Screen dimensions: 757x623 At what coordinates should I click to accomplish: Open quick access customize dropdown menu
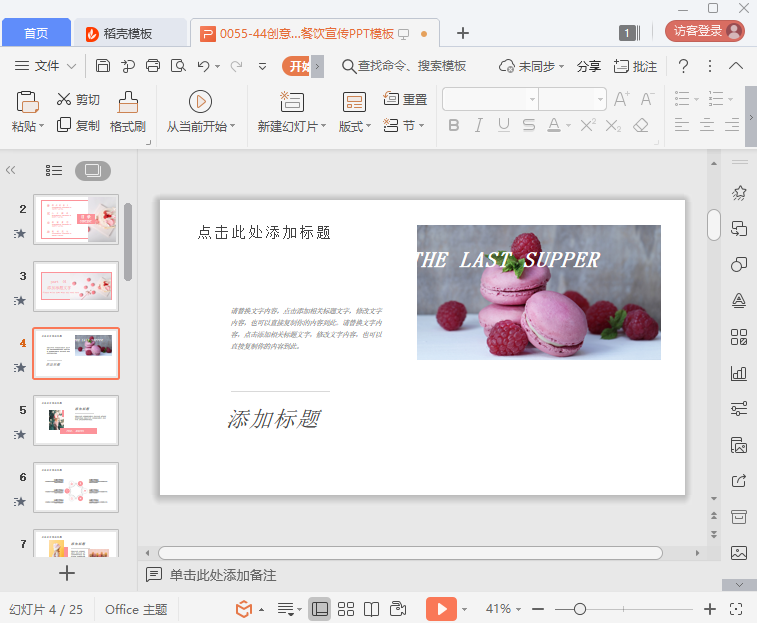(262, 66)
